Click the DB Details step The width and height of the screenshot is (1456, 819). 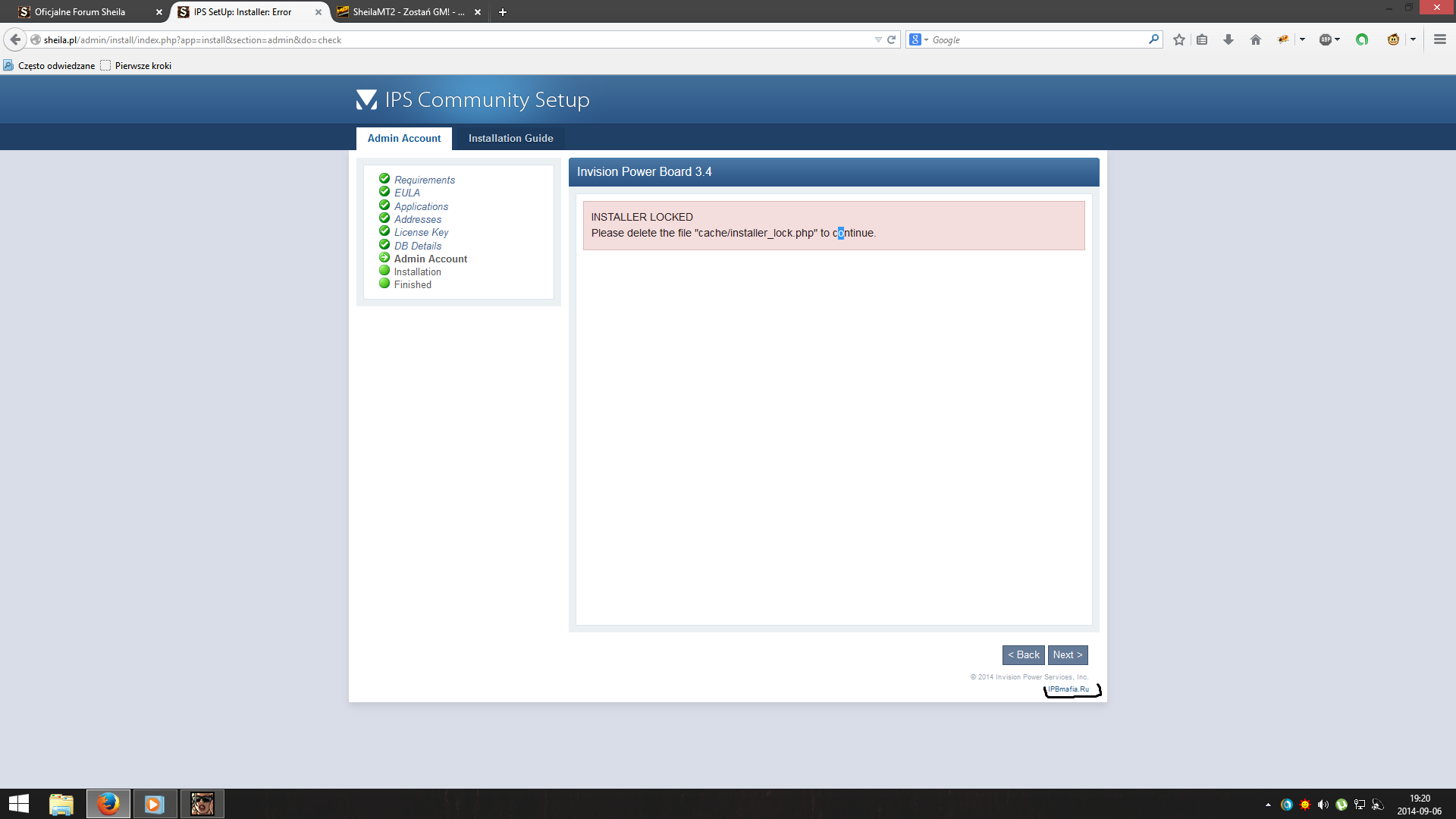(418, 246)
